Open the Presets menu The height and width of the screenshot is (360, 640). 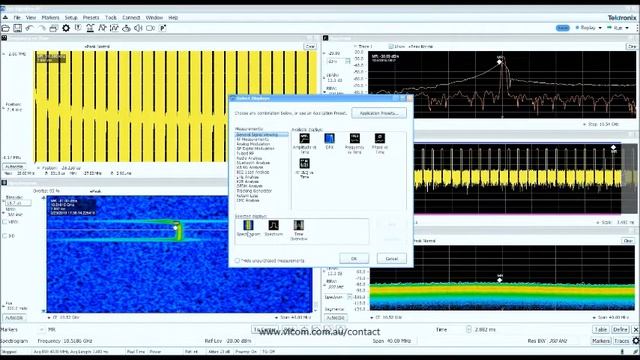(91, 18)
